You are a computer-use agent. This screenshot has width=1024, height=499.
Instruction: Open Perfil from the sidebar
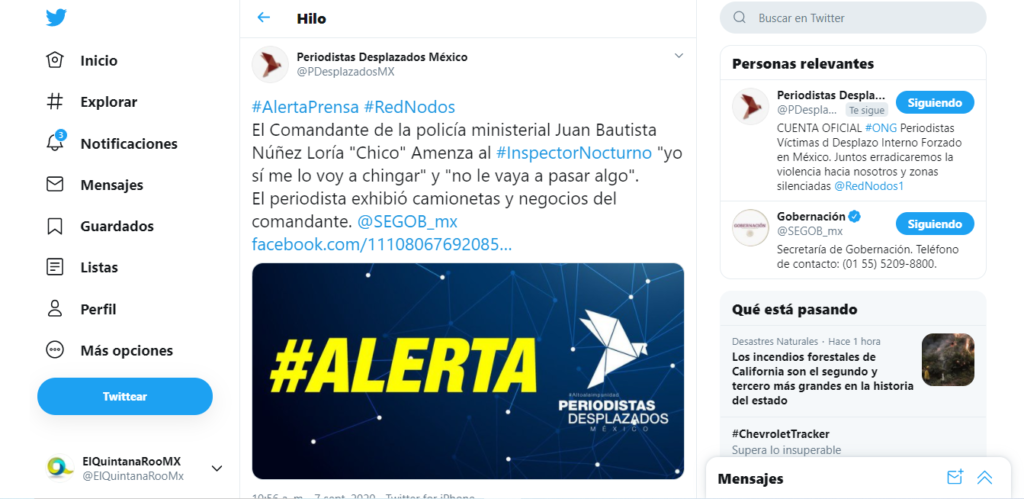82,309
